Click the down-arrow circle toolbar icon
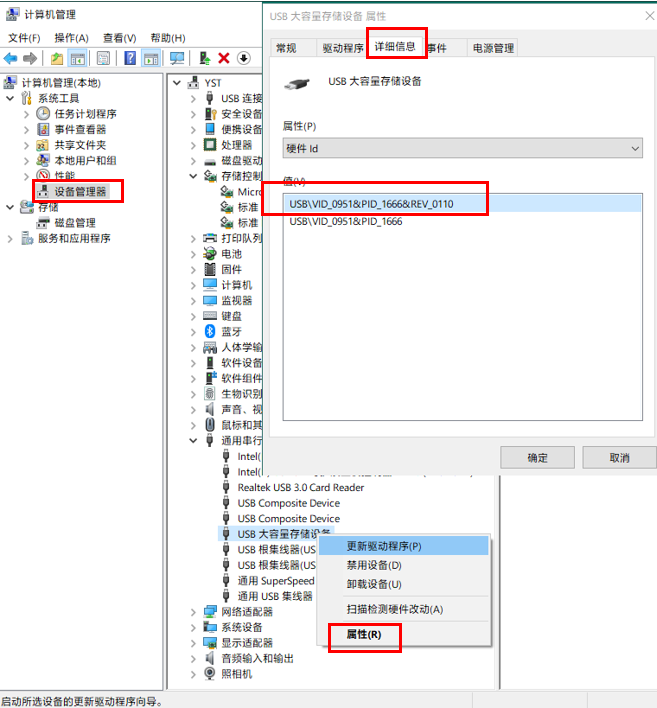 (243, 59)
